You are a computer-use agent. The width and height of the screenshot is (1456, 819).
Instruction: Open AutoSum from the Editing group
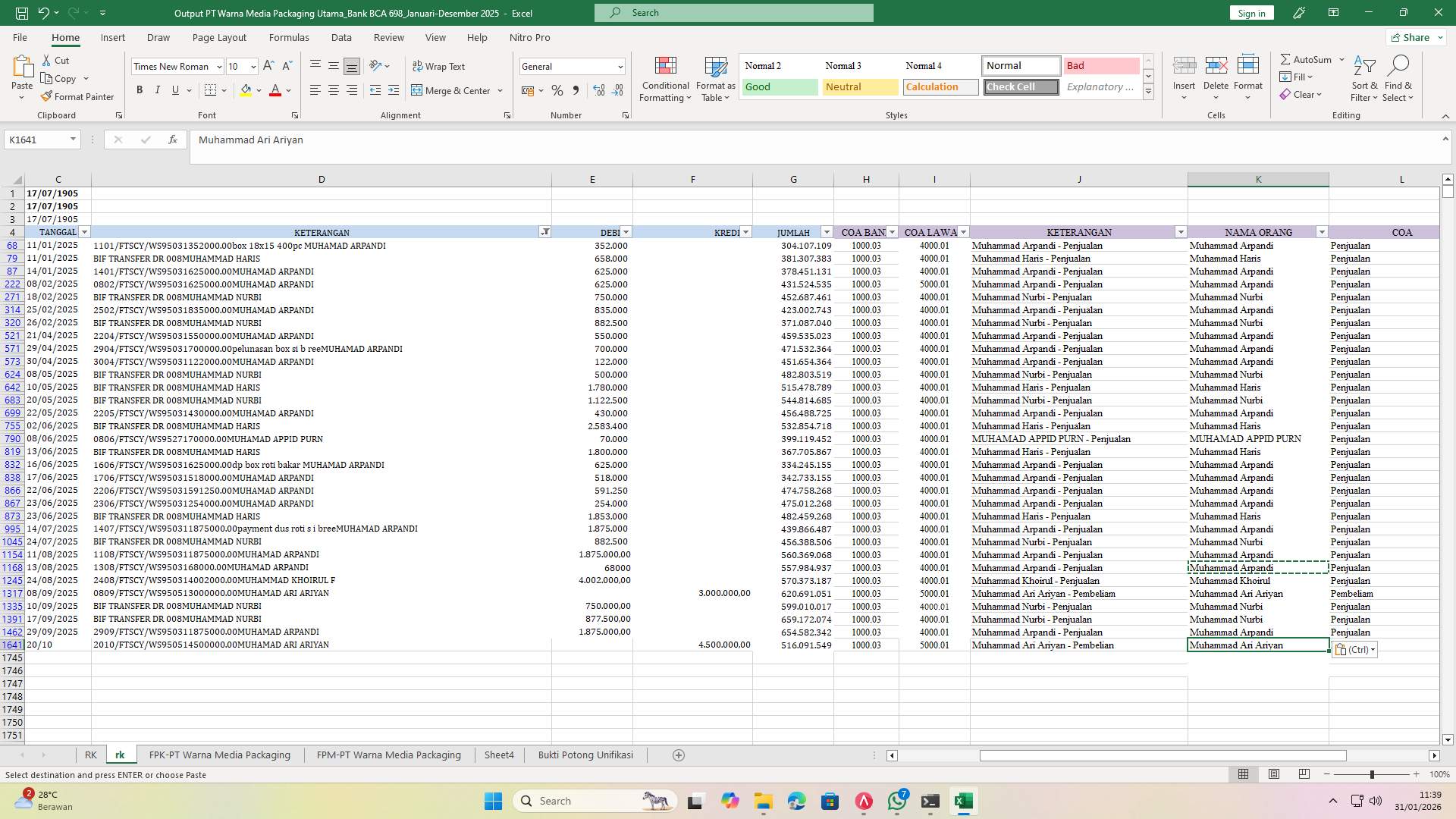pyautogui.click(x=1307, y=58)
